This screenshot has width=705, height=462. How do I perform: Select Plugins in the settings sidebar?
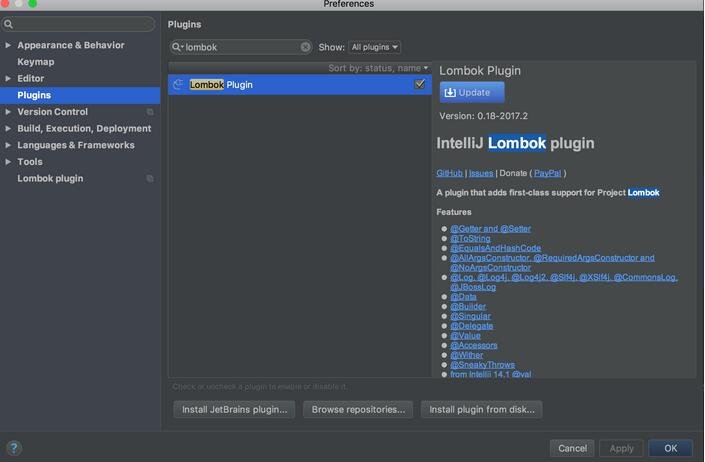coord(34,95)
